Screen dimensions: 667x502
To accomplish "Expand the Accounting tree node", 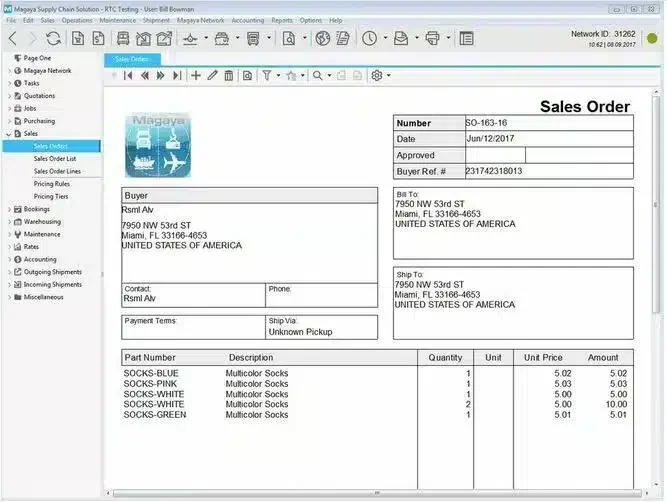I will point(9,260).
